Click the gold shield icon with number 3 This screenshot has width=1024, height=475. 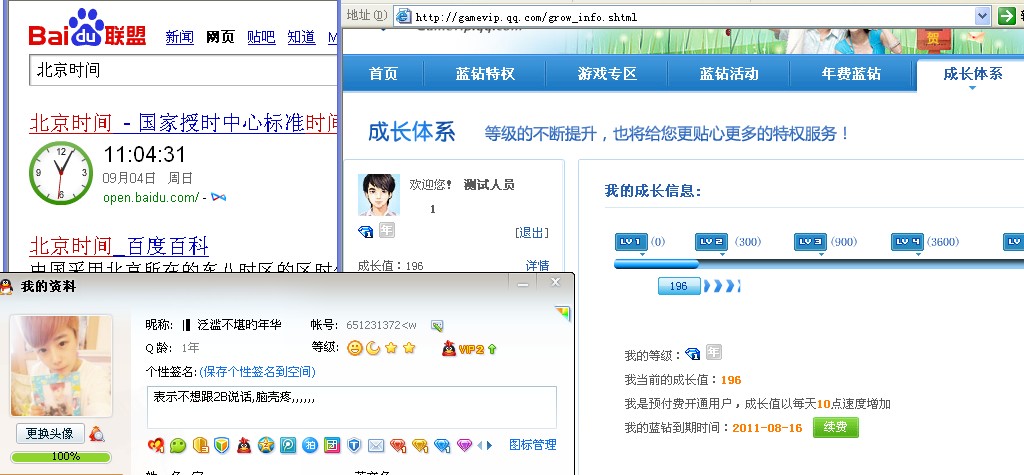(200, 446)
